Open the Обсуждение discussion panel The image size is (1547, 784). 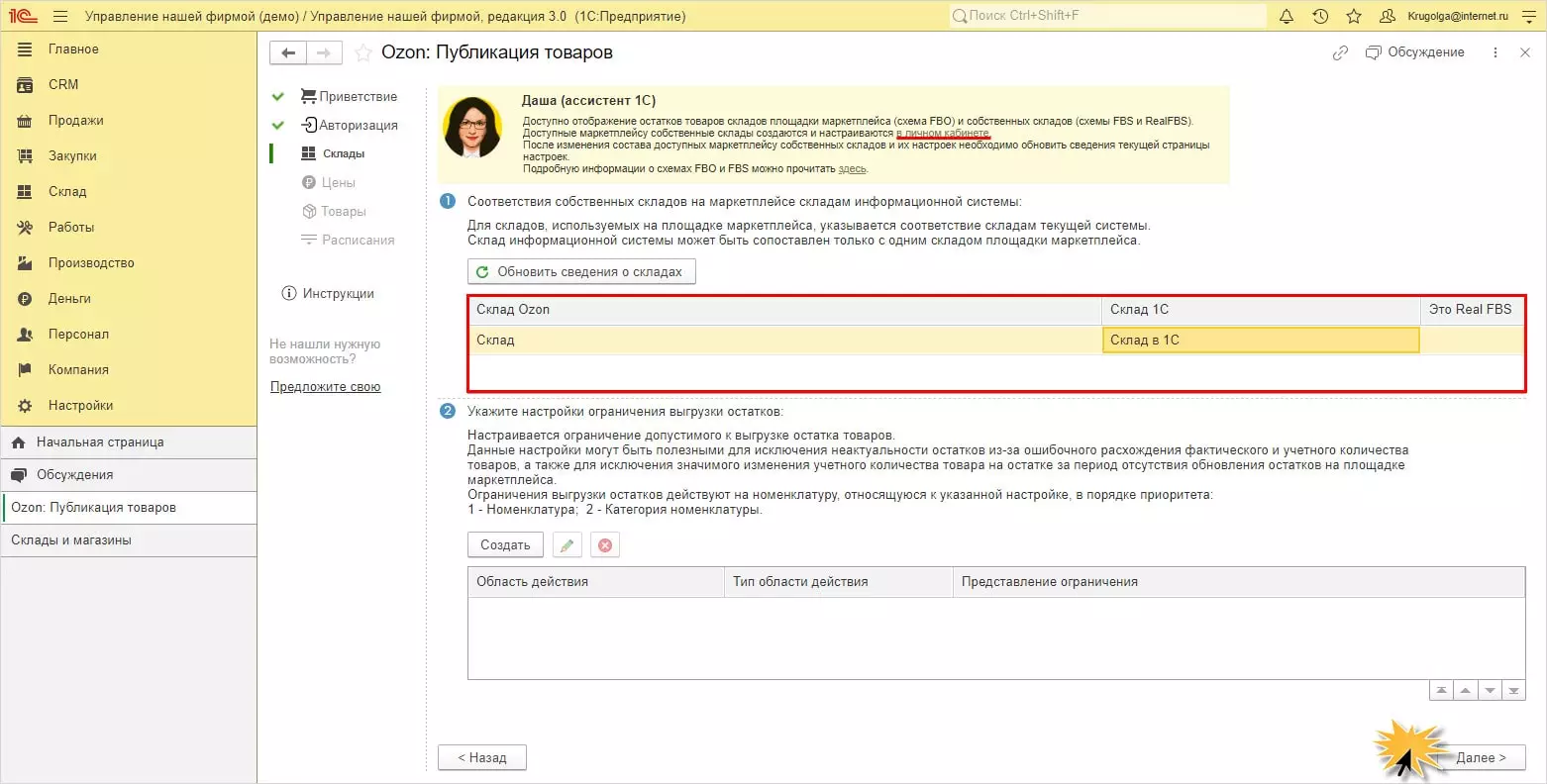[1414, 52]
